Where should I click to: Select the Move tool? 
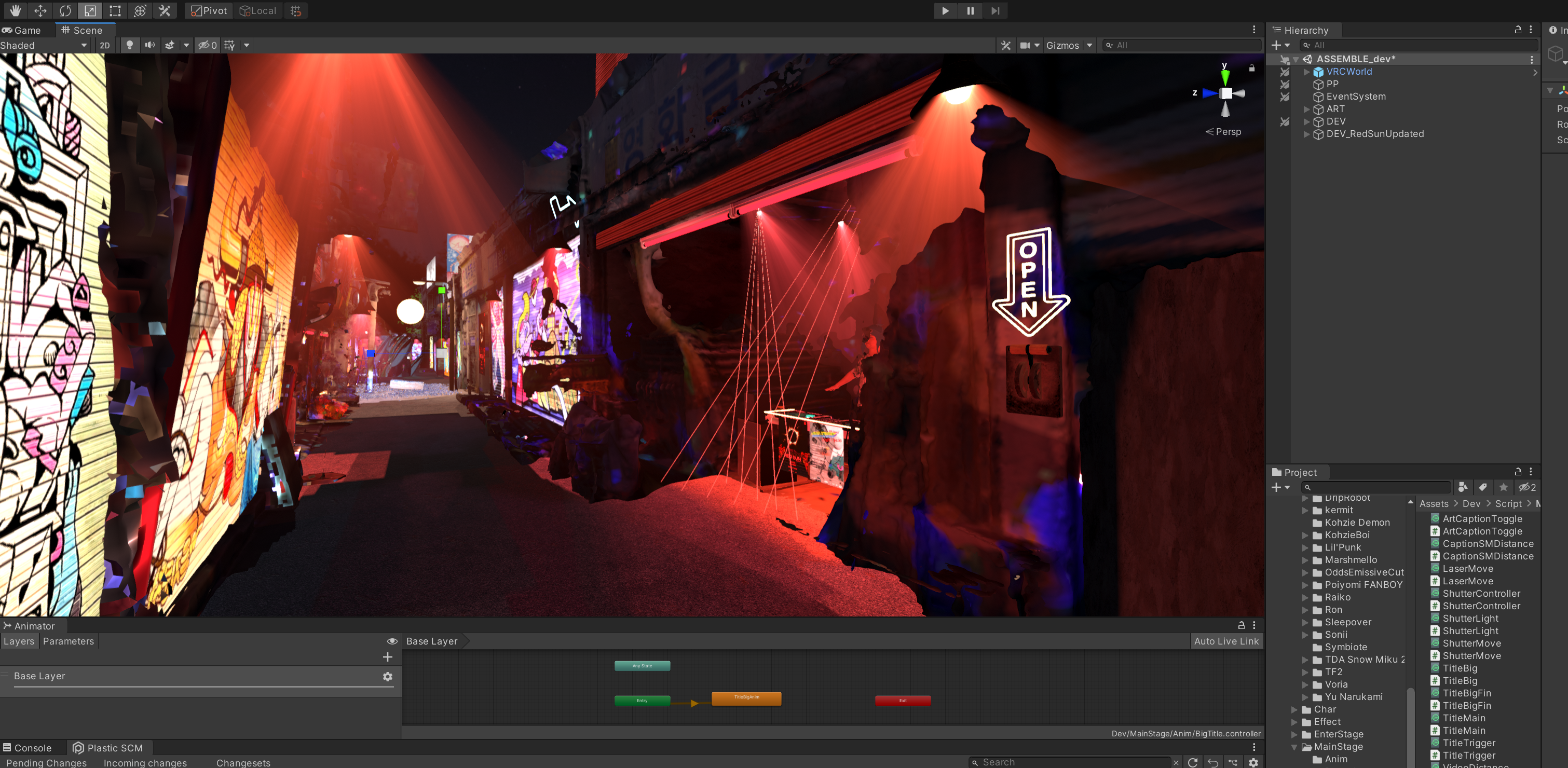pyautogui.click(x=40, y=10)
